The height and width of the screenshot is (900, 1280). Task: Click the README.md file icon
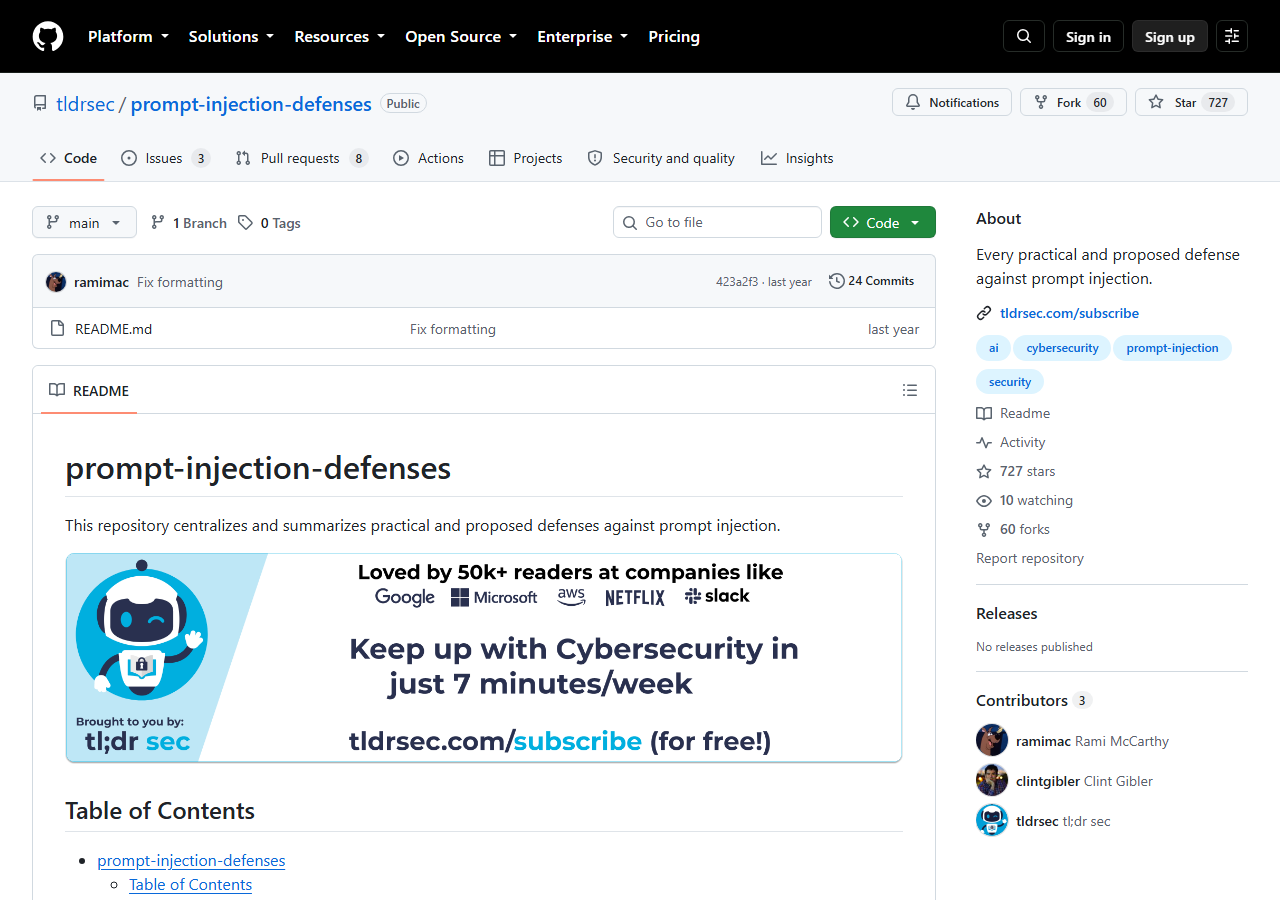(57, 329)
